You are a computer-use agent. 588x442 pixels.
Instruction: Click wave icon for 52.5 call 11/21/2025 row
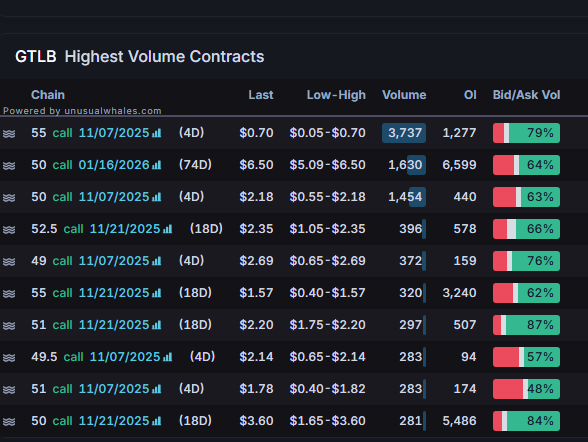point(9,229)
